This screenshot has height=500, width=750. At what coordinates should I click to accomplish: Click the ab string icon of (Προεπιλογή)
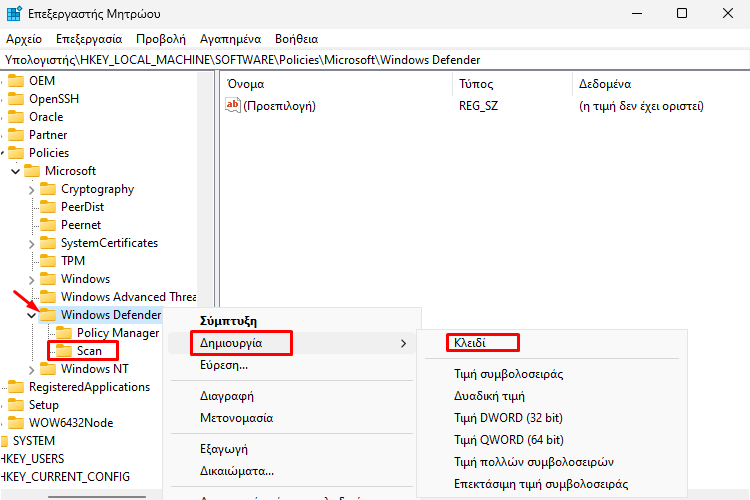tap(233, 106)
